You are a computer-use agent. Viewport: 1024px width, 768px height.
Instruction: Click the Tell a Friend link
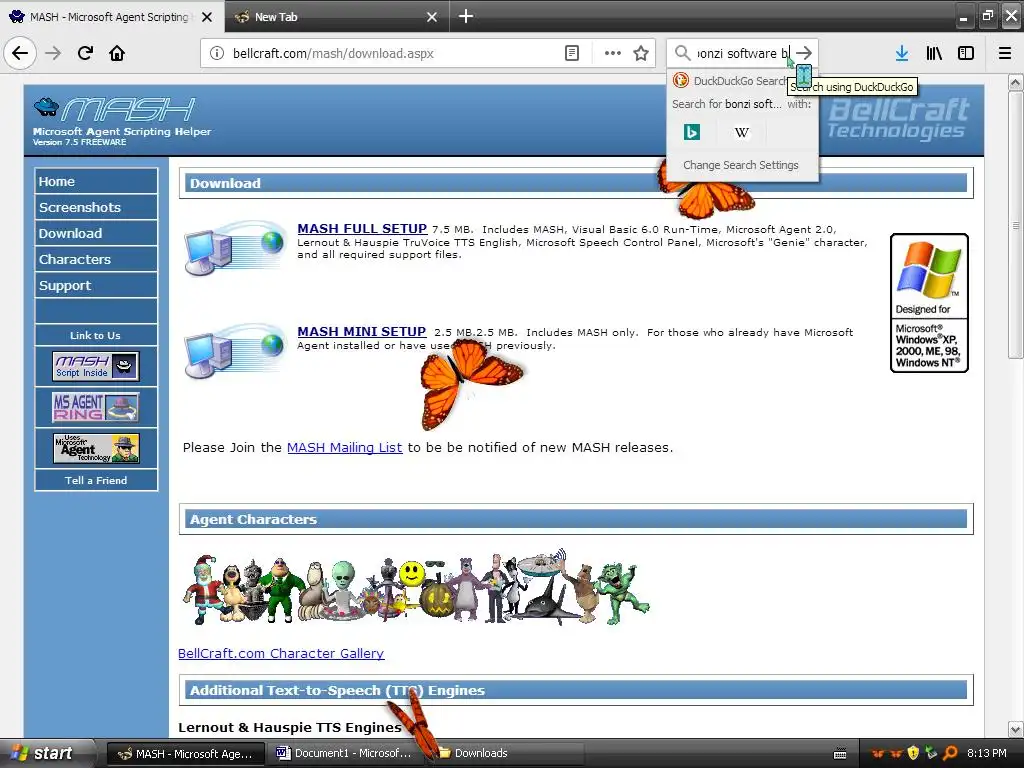tap(96, 480)
